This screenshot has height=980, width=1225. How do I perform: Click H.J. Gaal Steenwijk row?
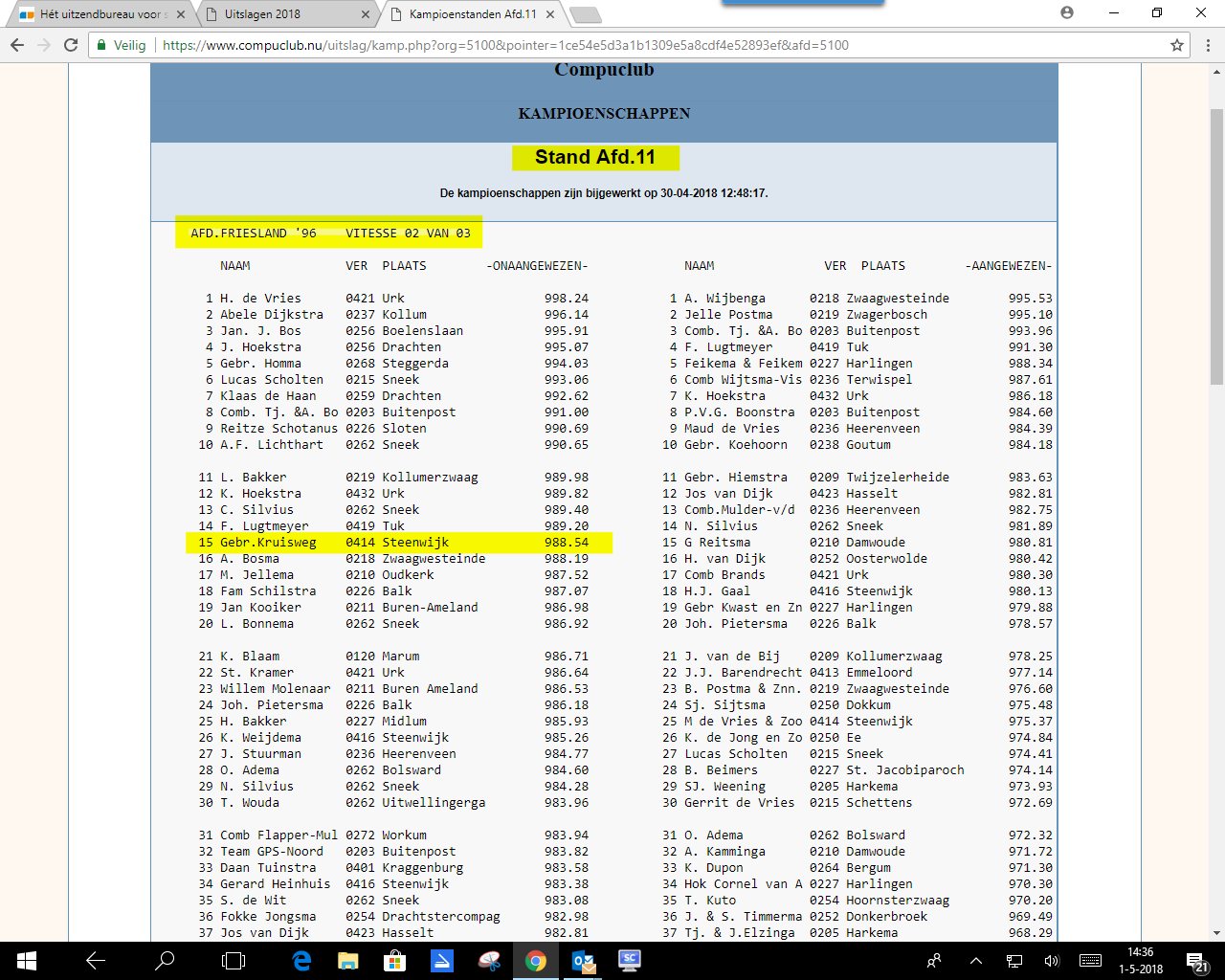click(x=857, y=590)
